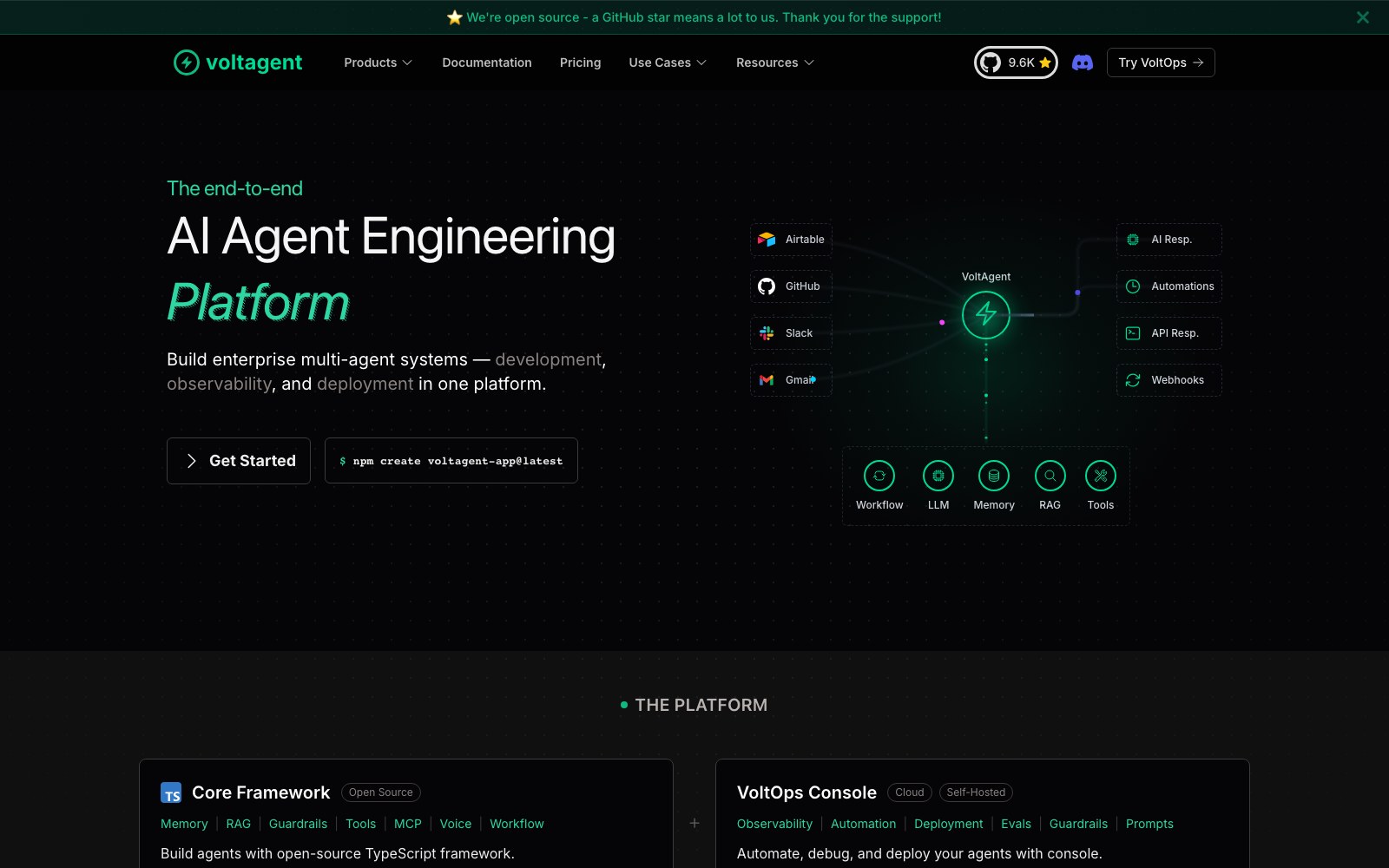1389x868 pixels.
Task: Open the MCP link in Core Framework
Action: [408, 824]
